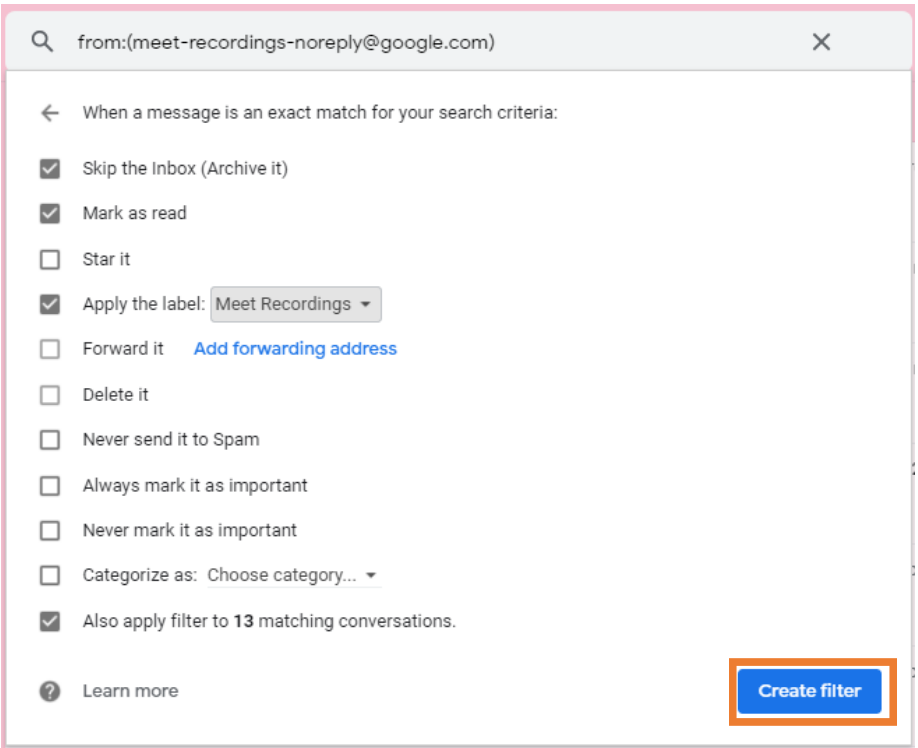Clear the search with the X icon

821,42
